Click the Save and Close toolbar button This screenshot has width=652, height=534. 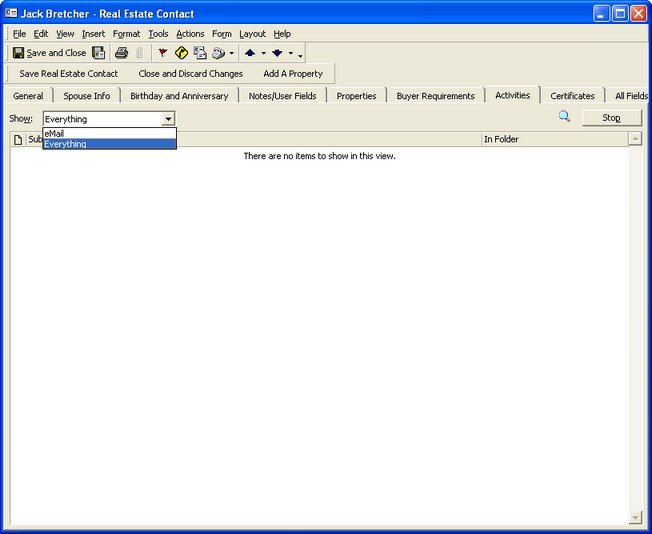pyautogui.click(x=49, y=53)
